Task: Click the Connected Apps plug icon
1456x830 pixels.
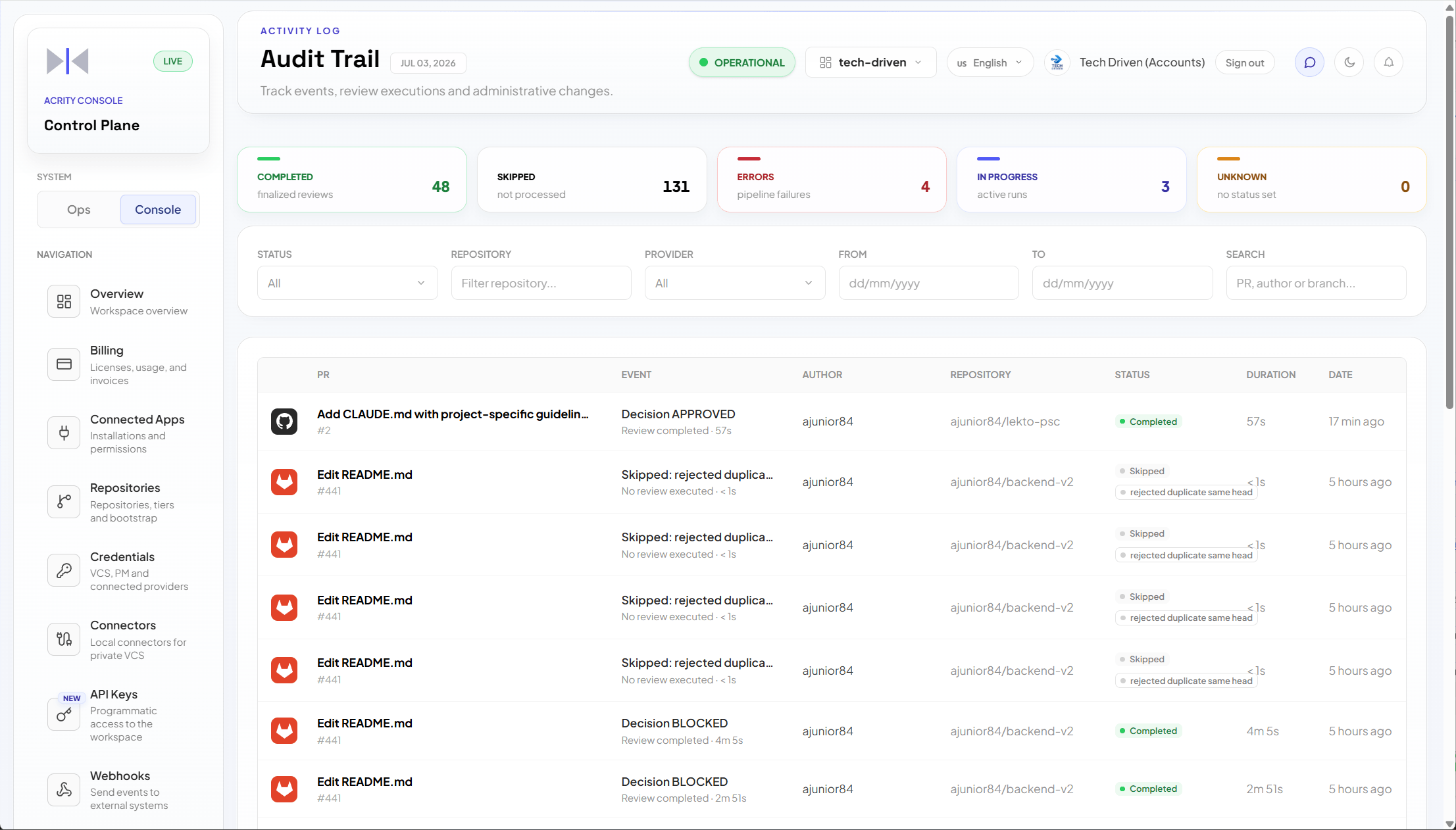Action: (64, 433)
